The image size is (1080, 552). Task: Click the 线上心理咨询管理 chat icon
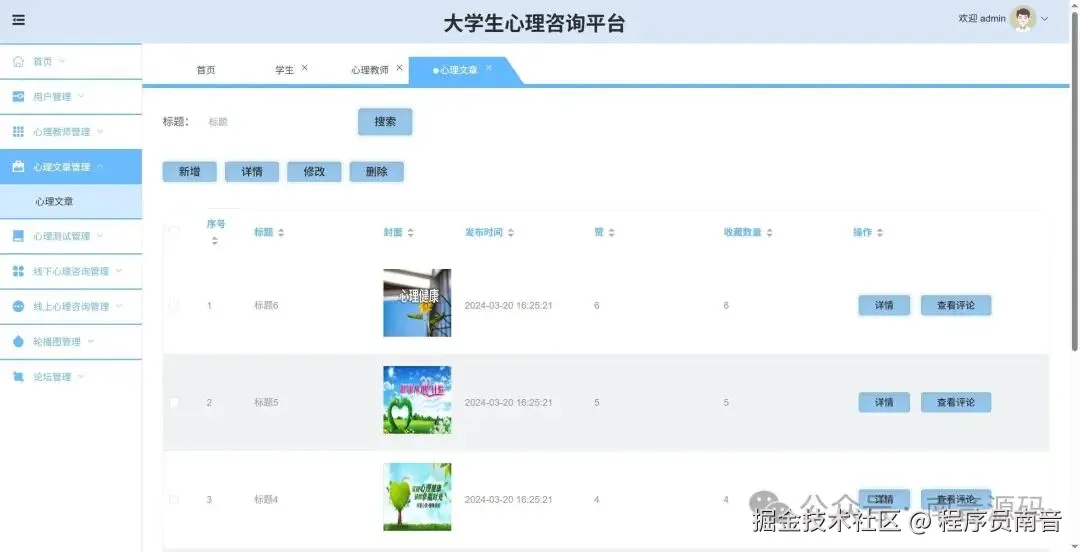point(19,307)
